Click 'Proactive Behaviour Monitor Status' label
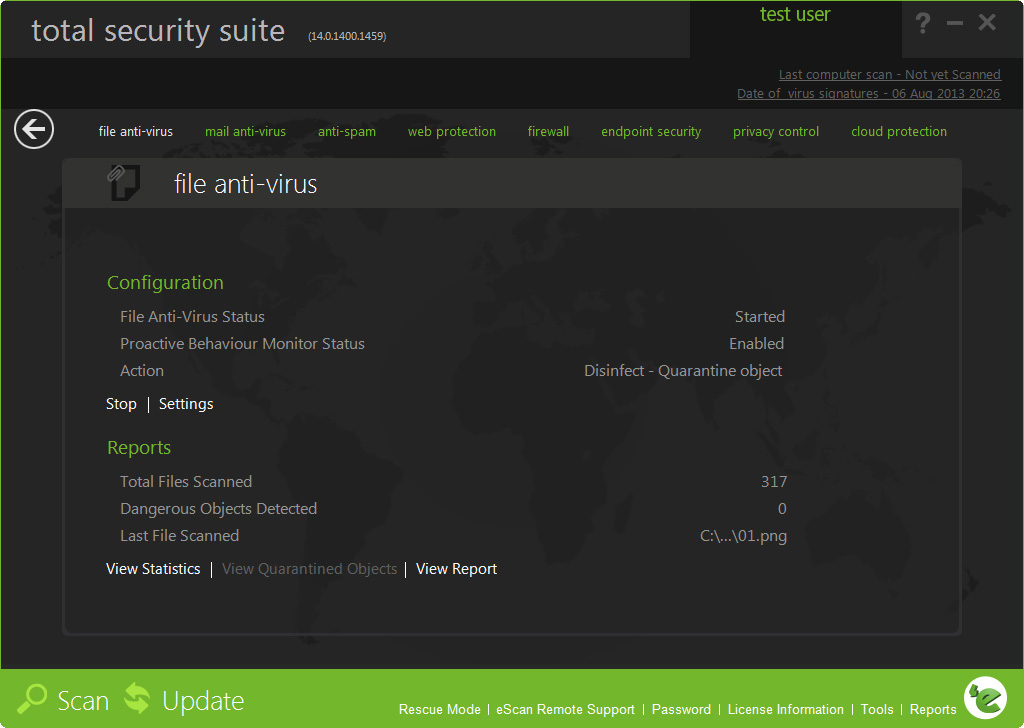This screenshot has width=1024, height=728. coord(242,343)
